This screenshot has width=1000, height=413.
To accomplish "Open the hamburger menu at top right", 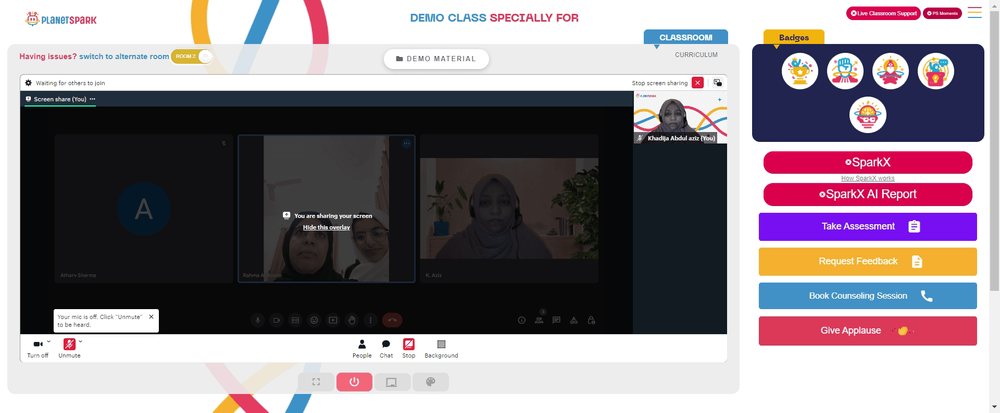I will [974, 13].
